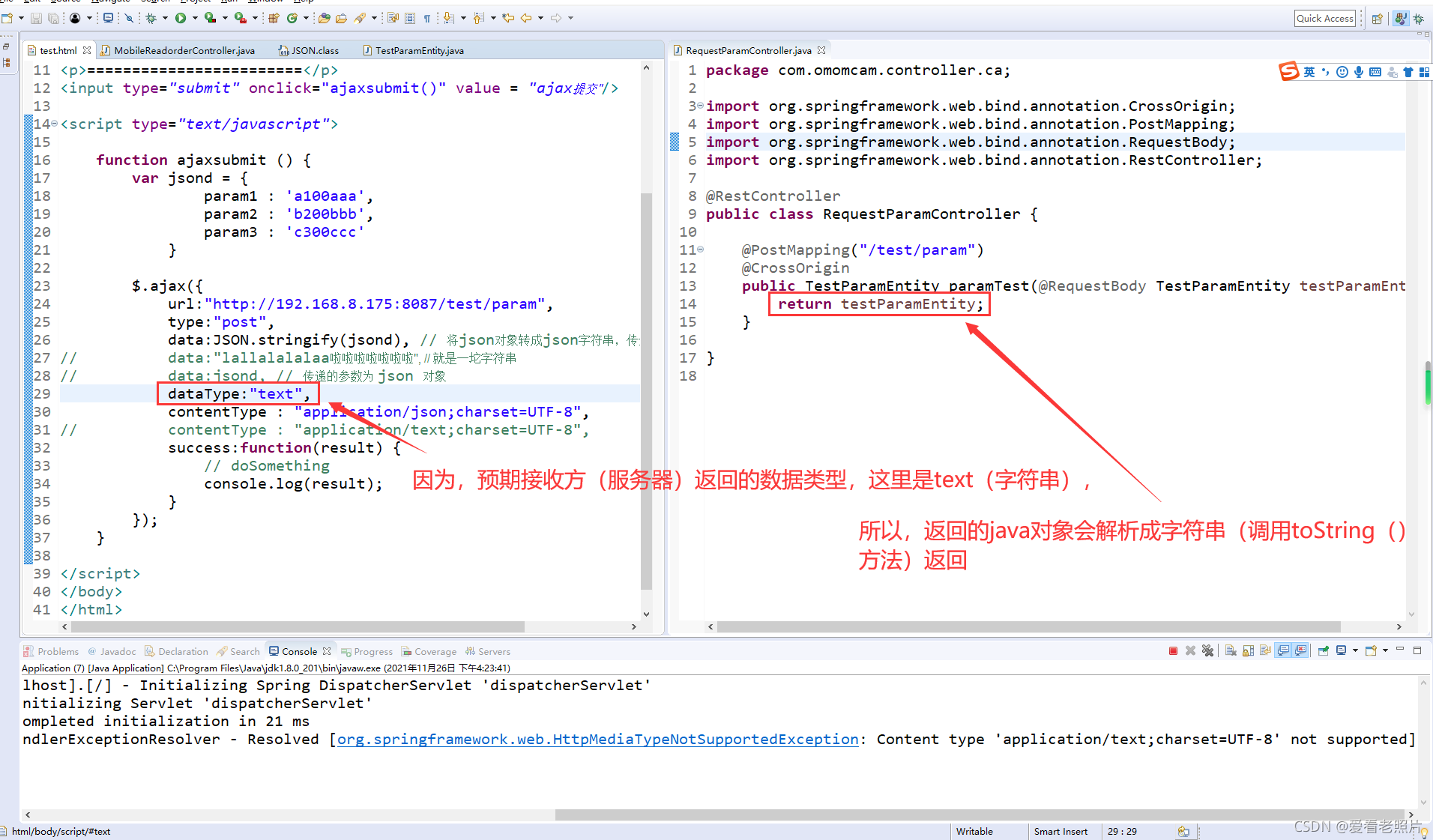The height and width of the screenshot is (840, 1433).
Task: Click the Sogou input method S logo
Action: [1288, 71]
